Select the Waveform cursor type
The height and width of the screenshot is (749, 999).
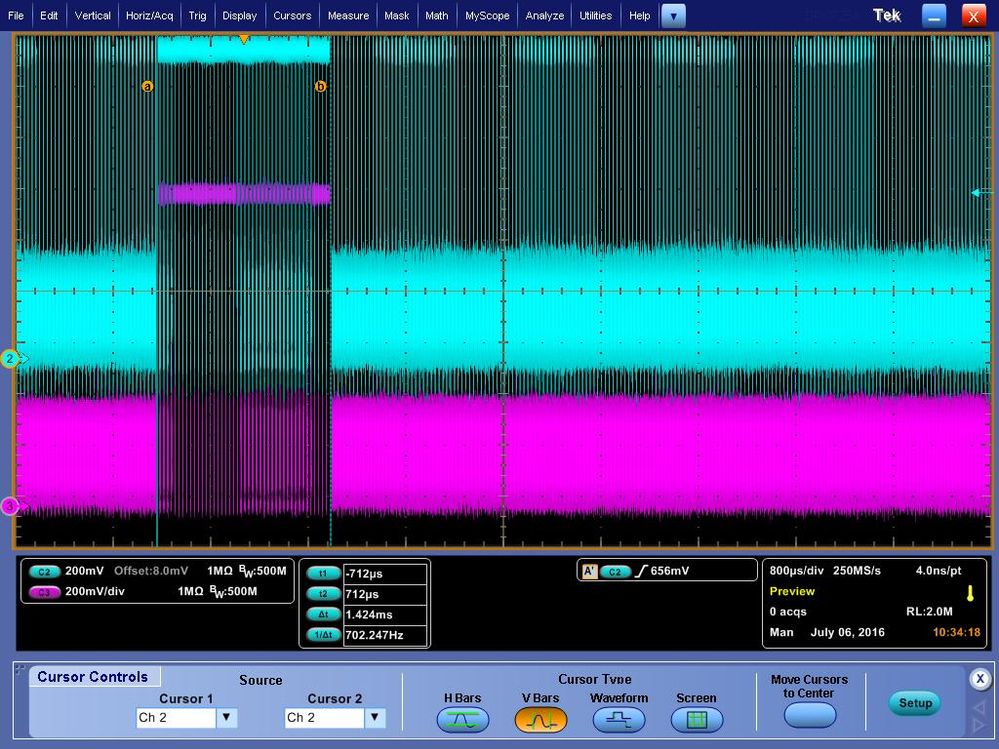[x=618, y=719]
